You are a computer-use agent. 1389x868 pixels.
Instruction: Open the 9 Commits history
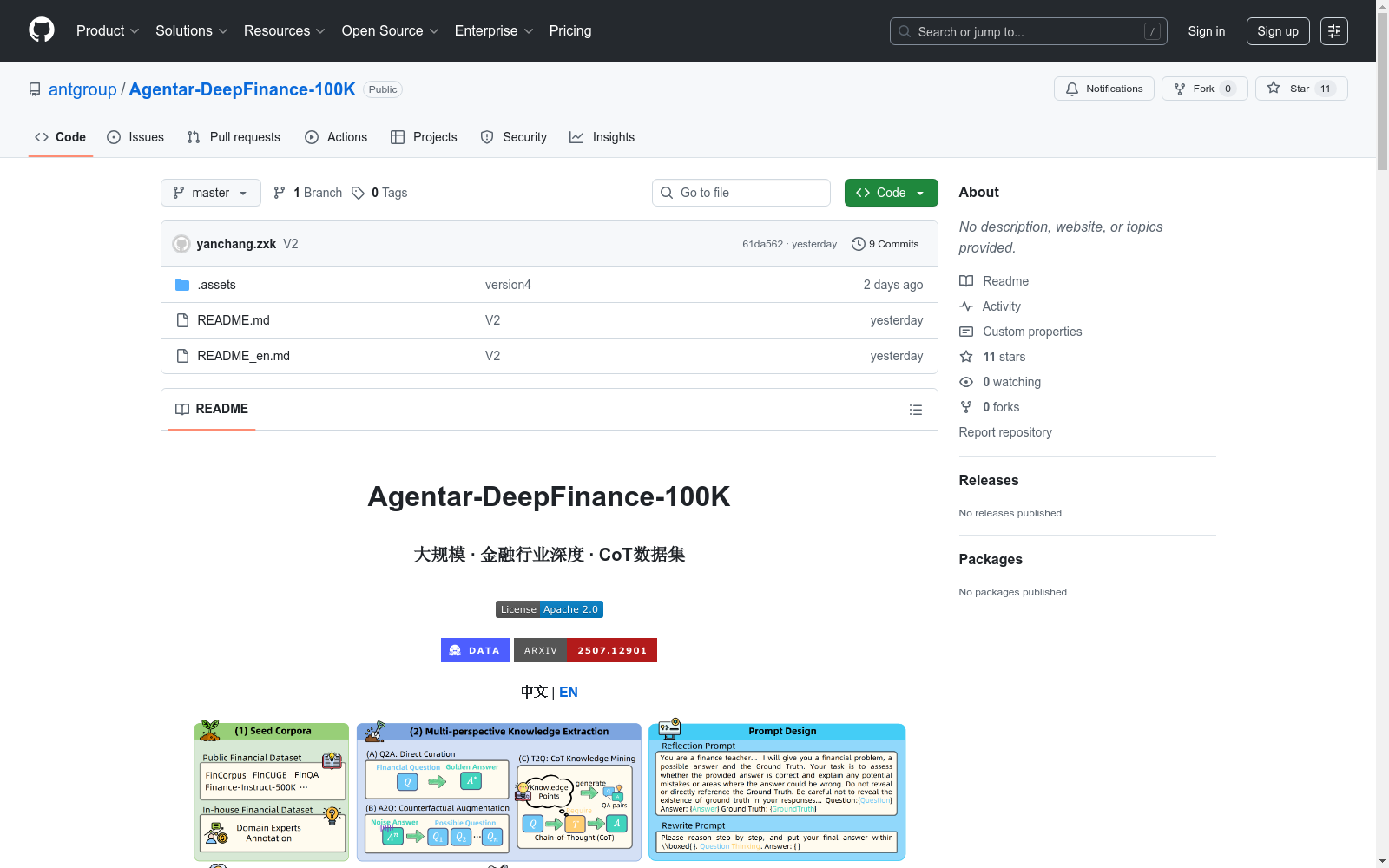(x=885, y=244)
